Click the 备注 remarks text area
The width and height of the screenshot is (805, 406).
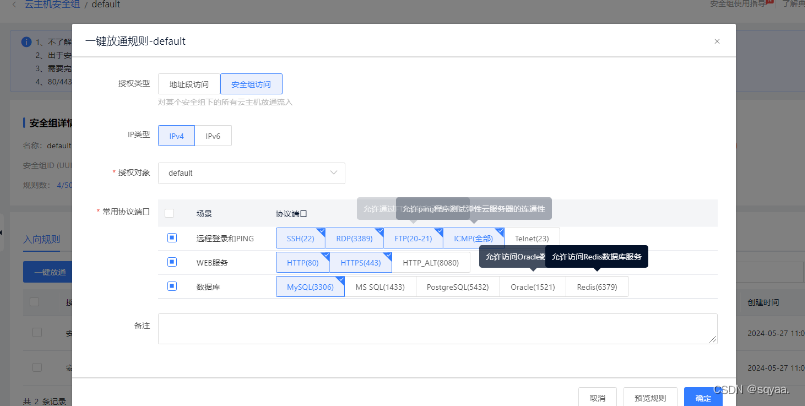pos(437,328)
